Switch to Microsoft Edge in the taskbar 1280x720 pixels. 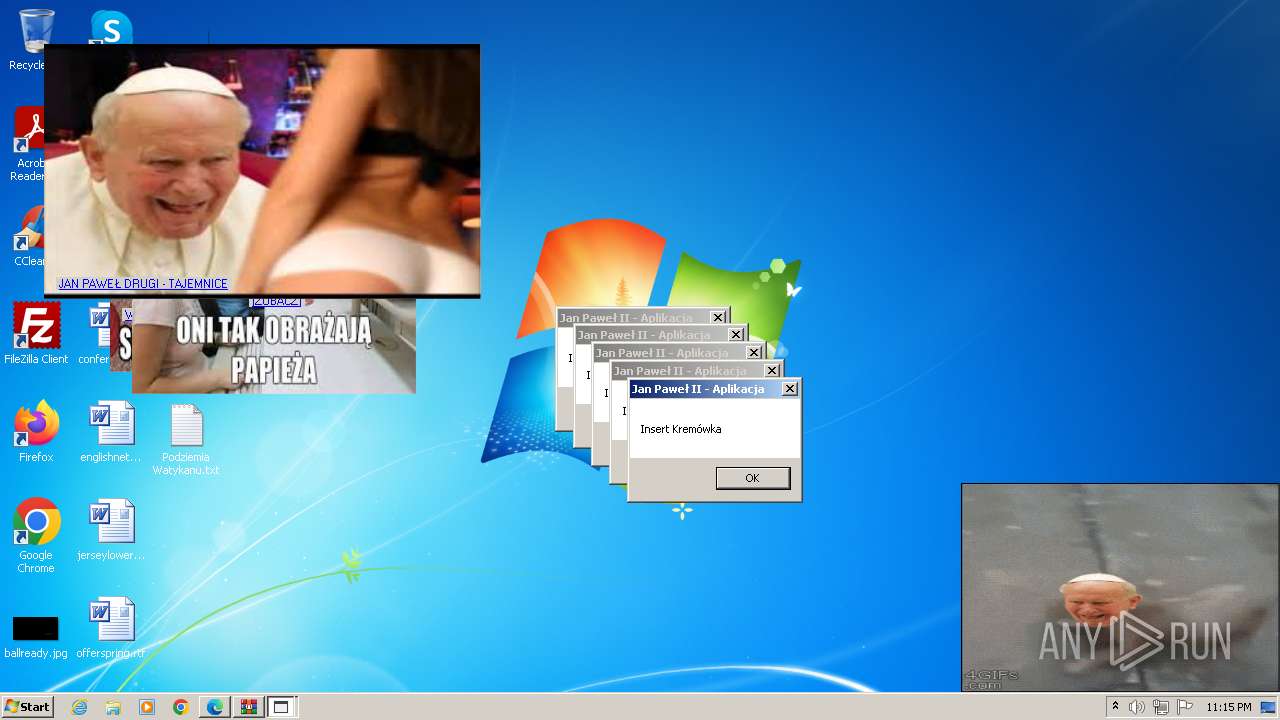[x=214, y=707]
